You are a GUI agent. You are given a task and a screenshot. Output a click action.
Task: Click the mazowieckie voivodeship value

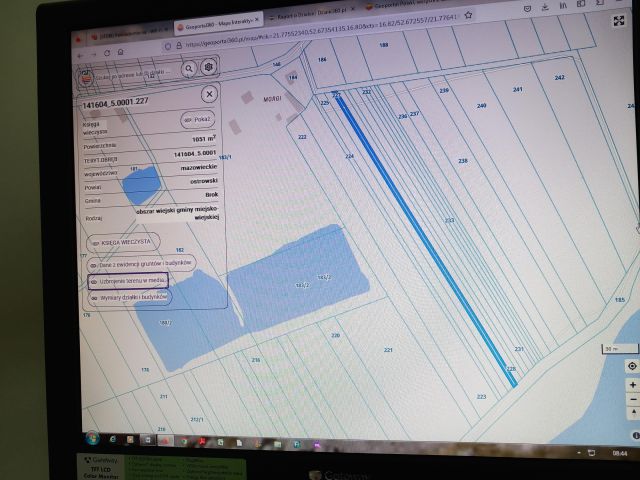tap(199, 167)
